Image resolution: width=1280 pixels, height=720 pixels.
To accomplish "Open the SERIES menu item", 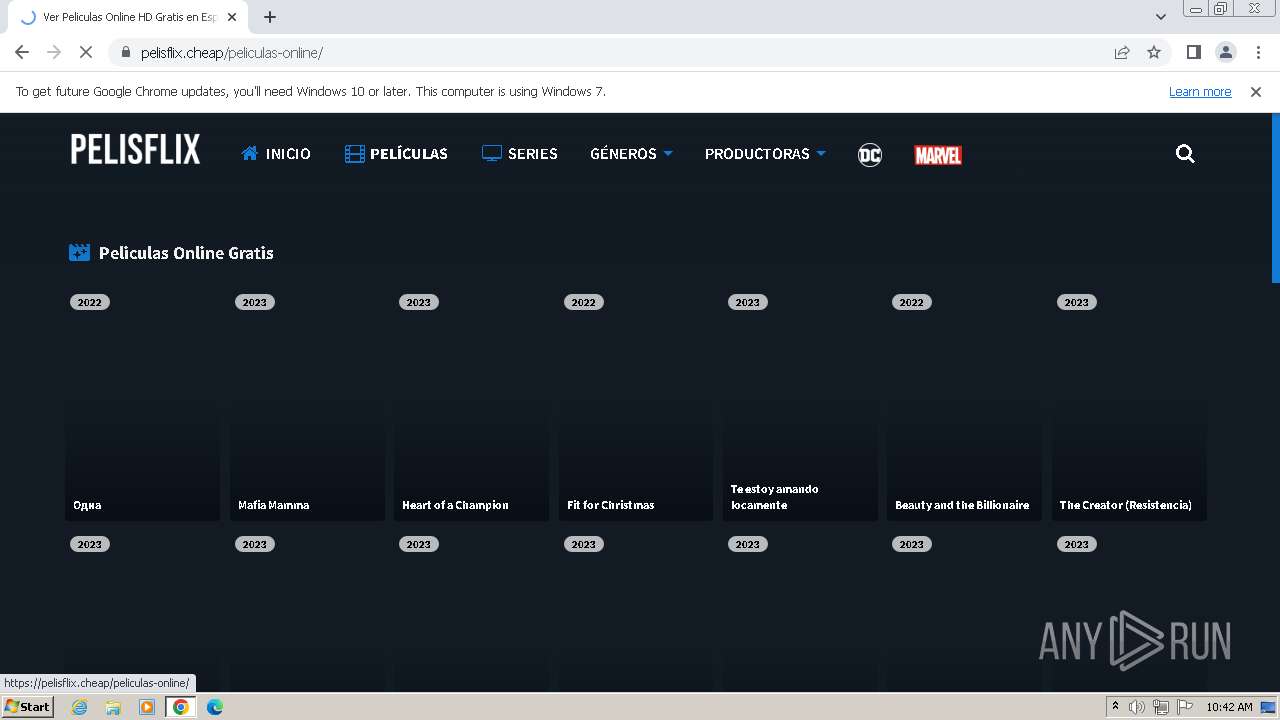I will (x=519, y=153).
